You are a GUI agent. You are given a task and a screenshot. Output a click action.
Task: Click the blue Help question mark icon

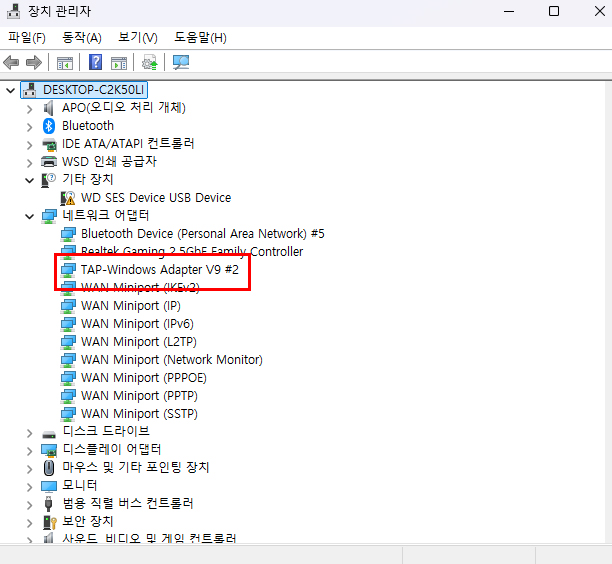click(x=96, y=62)
